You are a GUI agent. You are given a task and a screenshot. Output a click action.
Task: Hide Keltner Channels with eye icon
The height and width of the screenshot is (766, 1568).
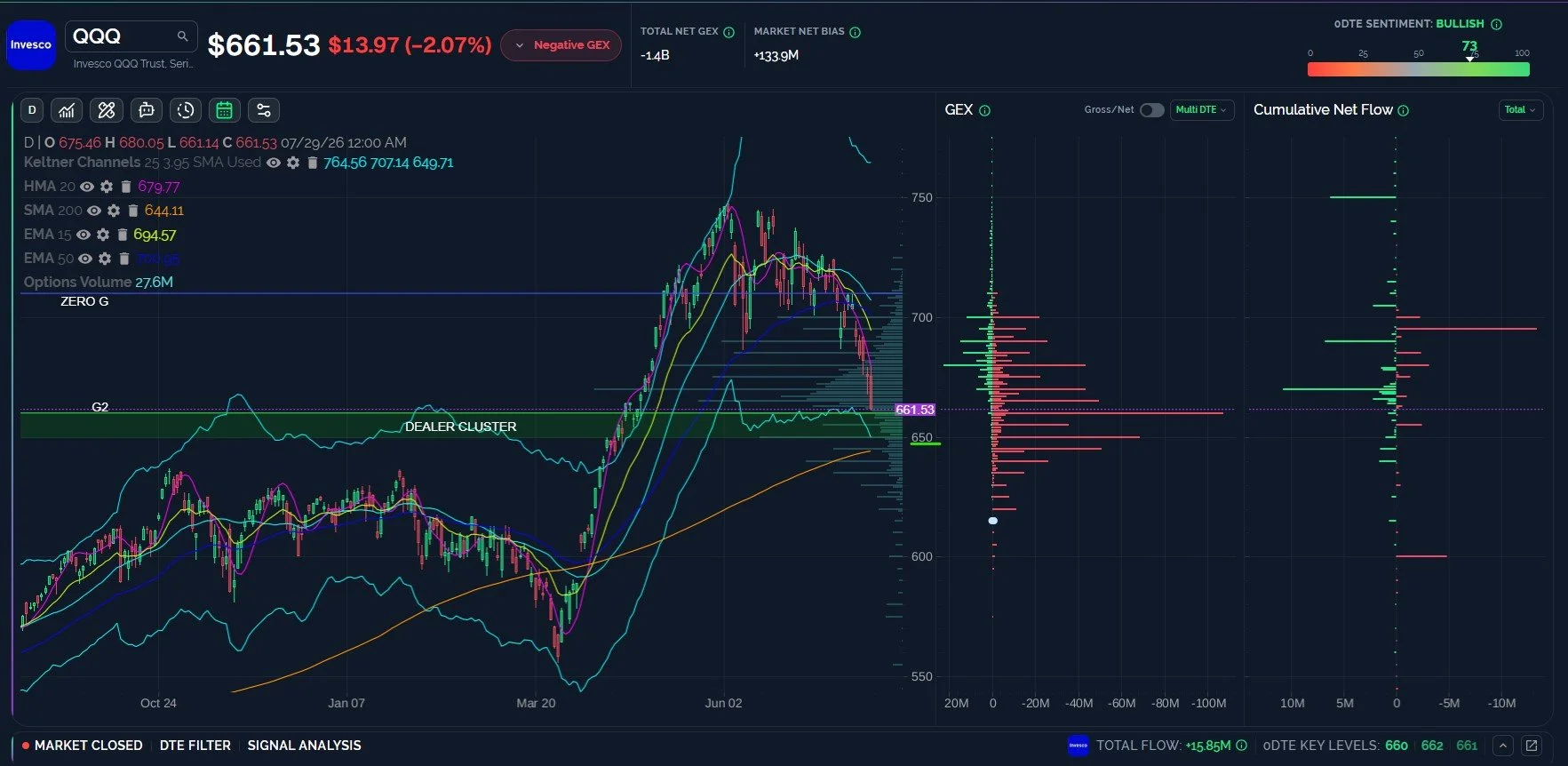274,163
